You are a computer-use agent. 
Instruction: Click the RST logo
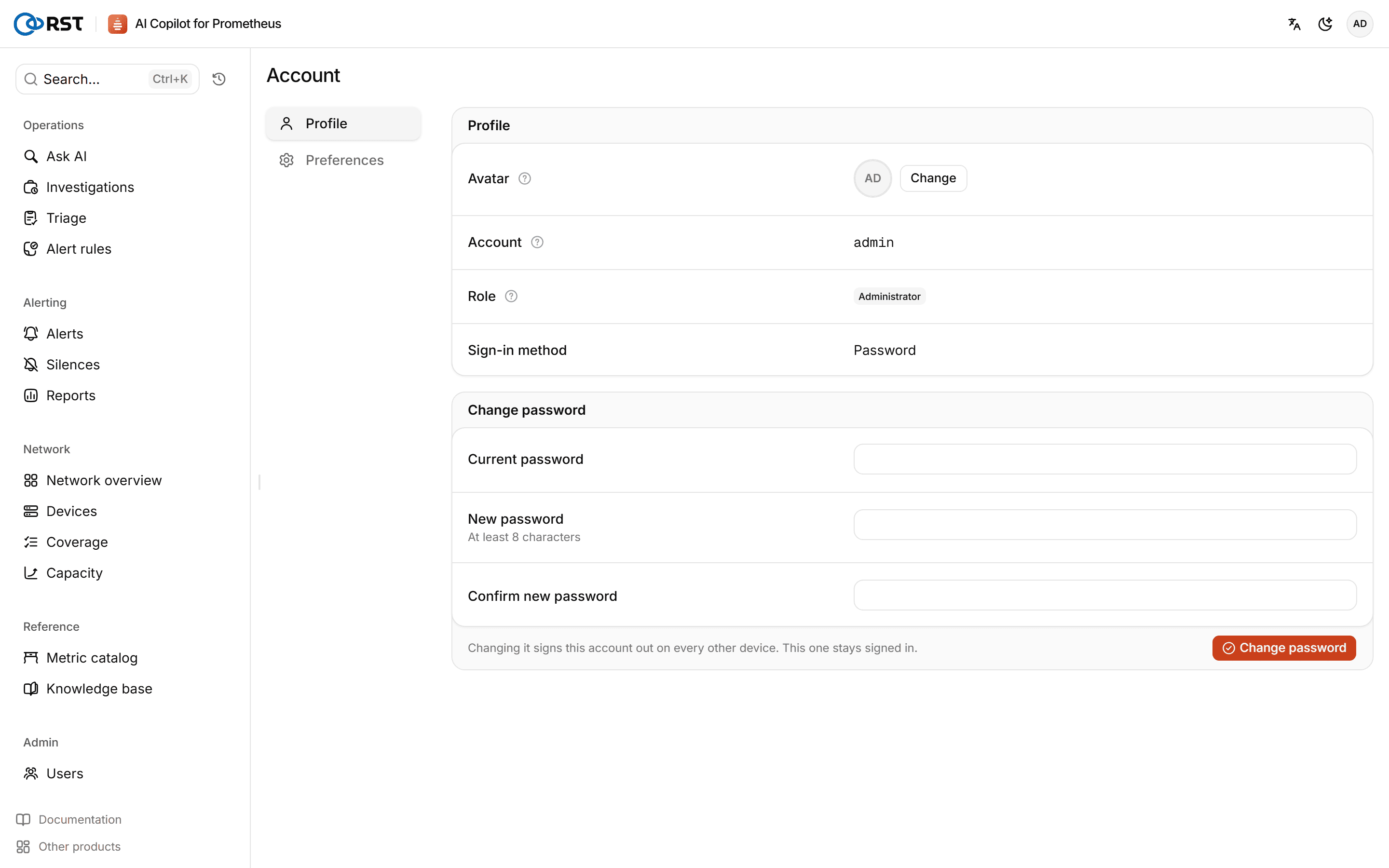coord(48,24)
